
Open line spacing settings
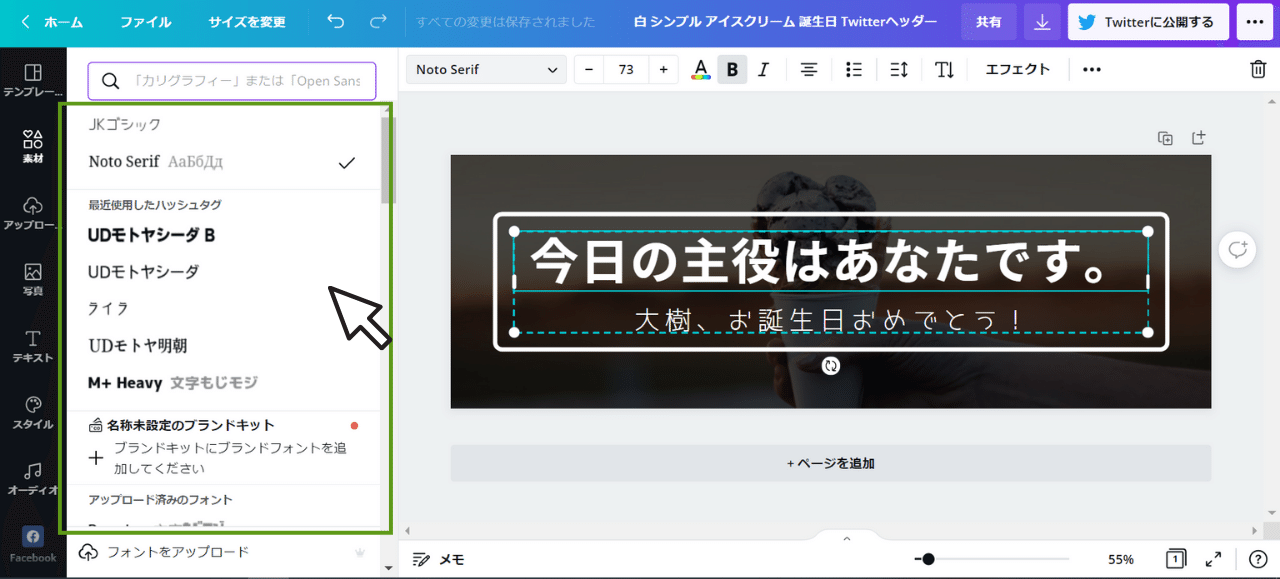point(899,69)
